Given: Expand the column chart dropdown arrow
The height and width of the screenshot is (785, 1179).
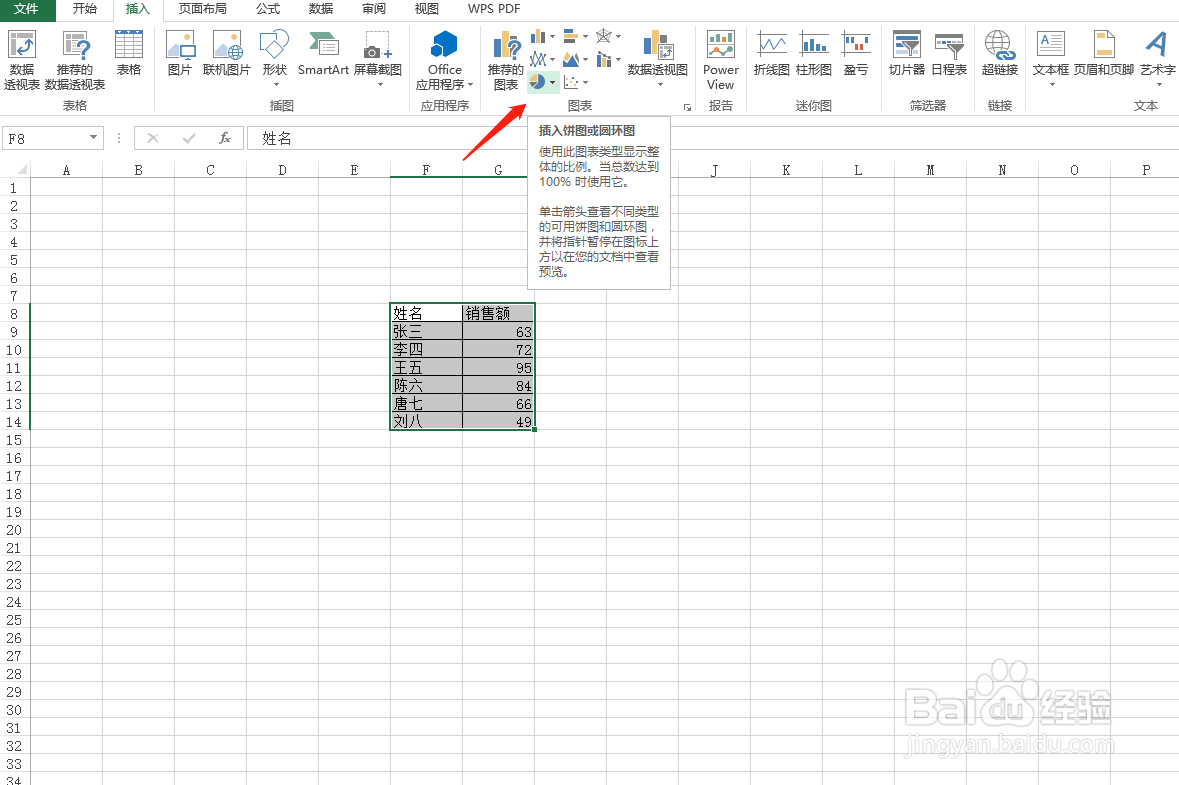Looking at the screenshot, I should click(553, 36).
